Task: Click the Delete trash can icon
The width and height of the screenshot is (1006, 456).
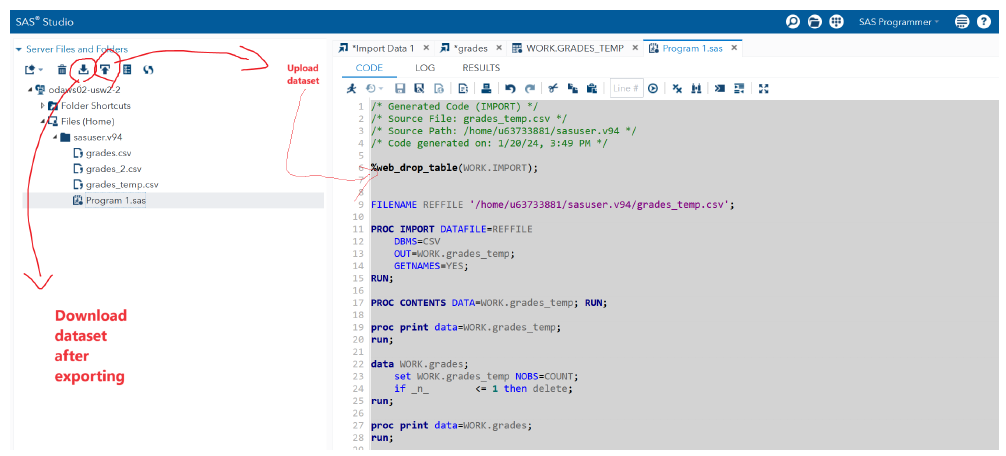Action: [x=62, y=69]
